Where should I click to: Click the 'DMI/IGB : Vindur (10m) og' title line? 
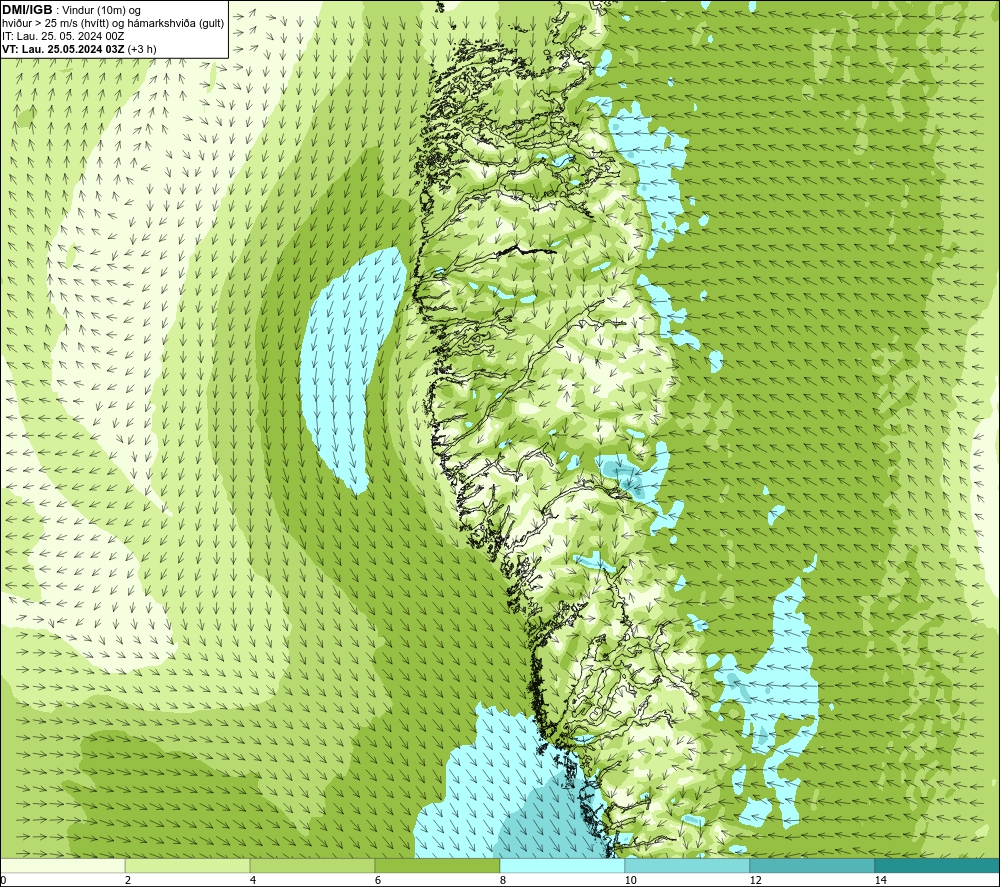coord(72,10)
